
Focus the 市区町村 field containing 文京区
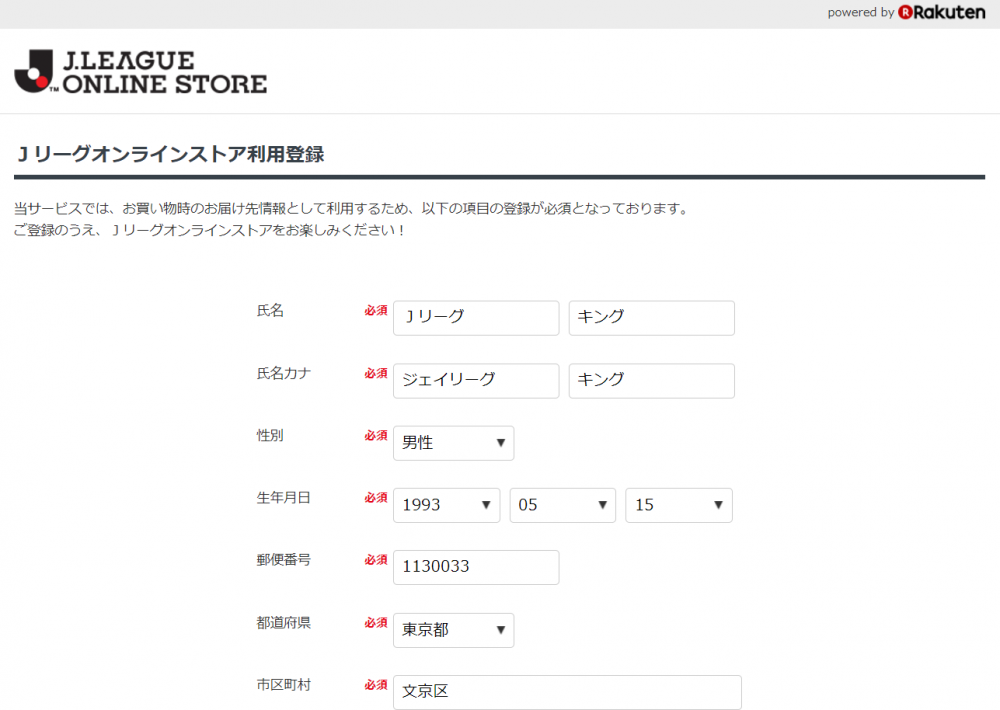[567, 692]
